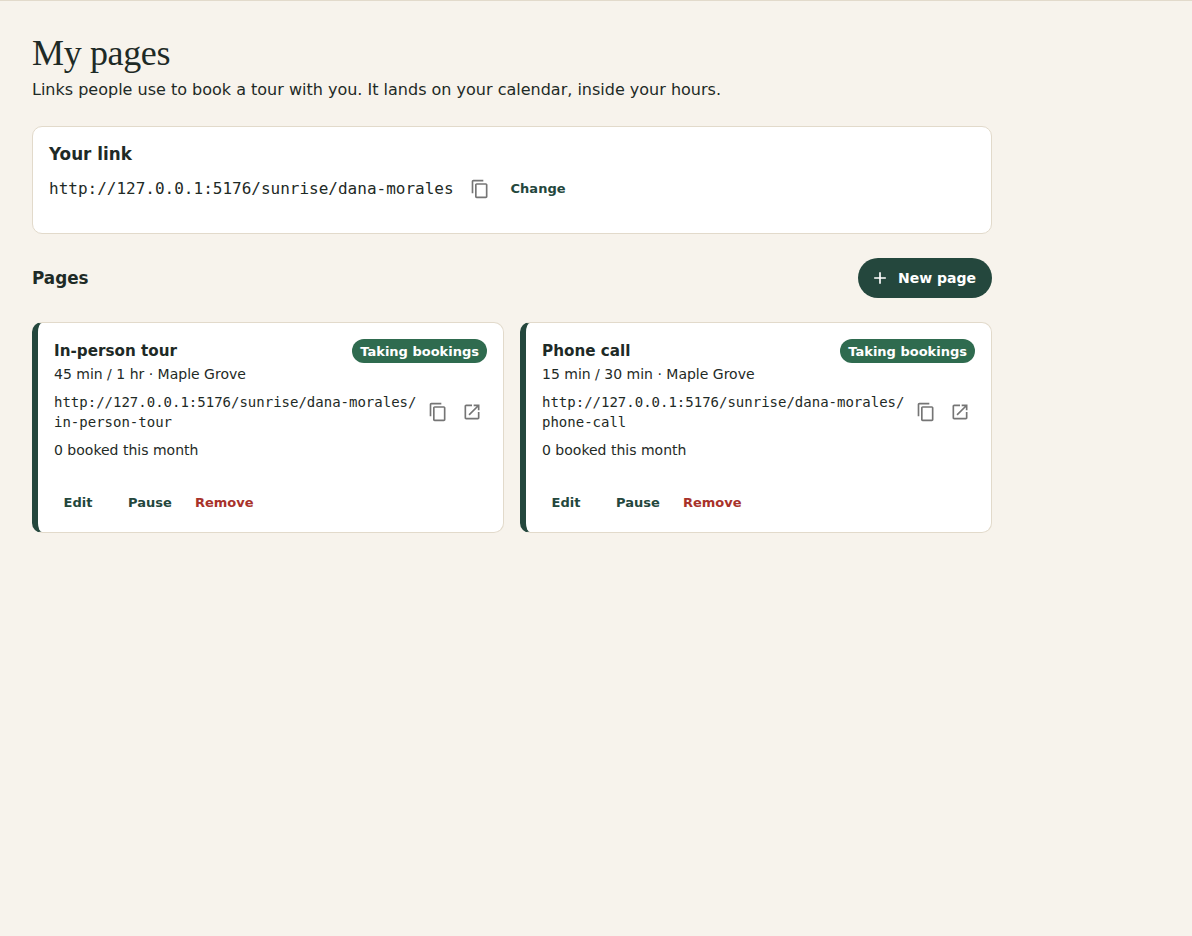The width and height of the screenshot is (1192, 936).
Task: Copy your main booking link
Action: 480,189
